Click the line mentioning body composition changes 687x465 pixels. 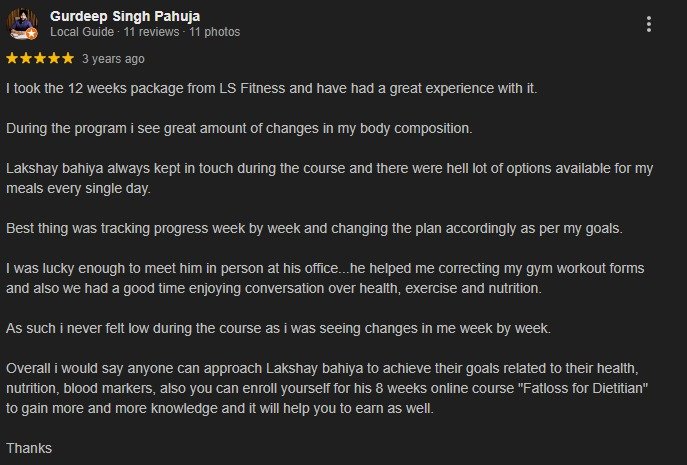pos(239,129)
